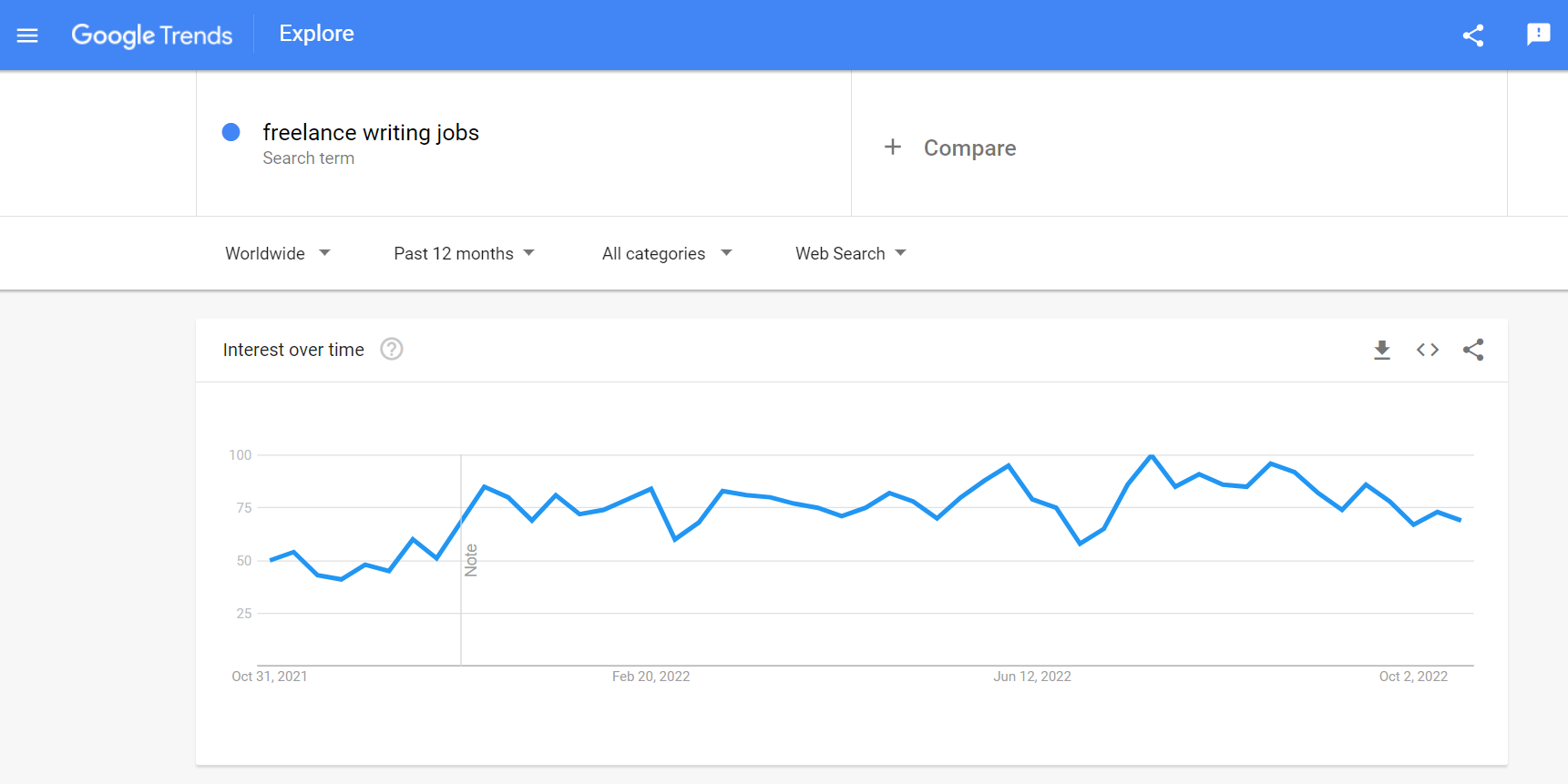1568x784 pixels.
Task: Open the Past 12 months dropdown
Action: 464,253
